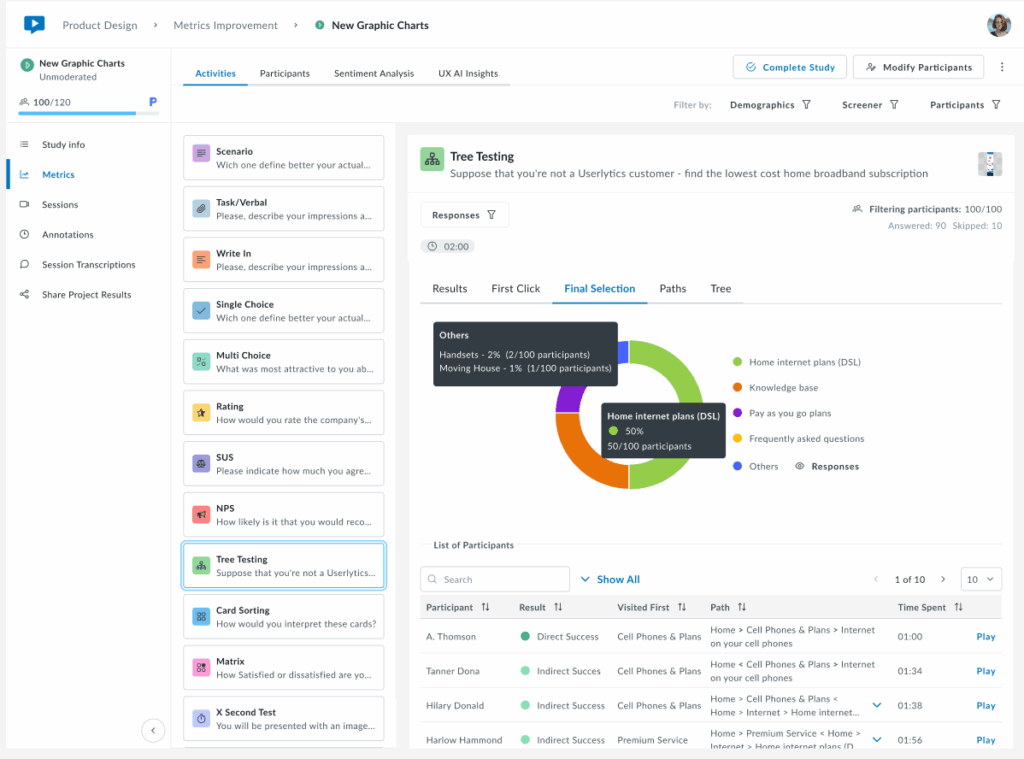
Task: Click the Share Project Results icon
Action: (24, 295)
